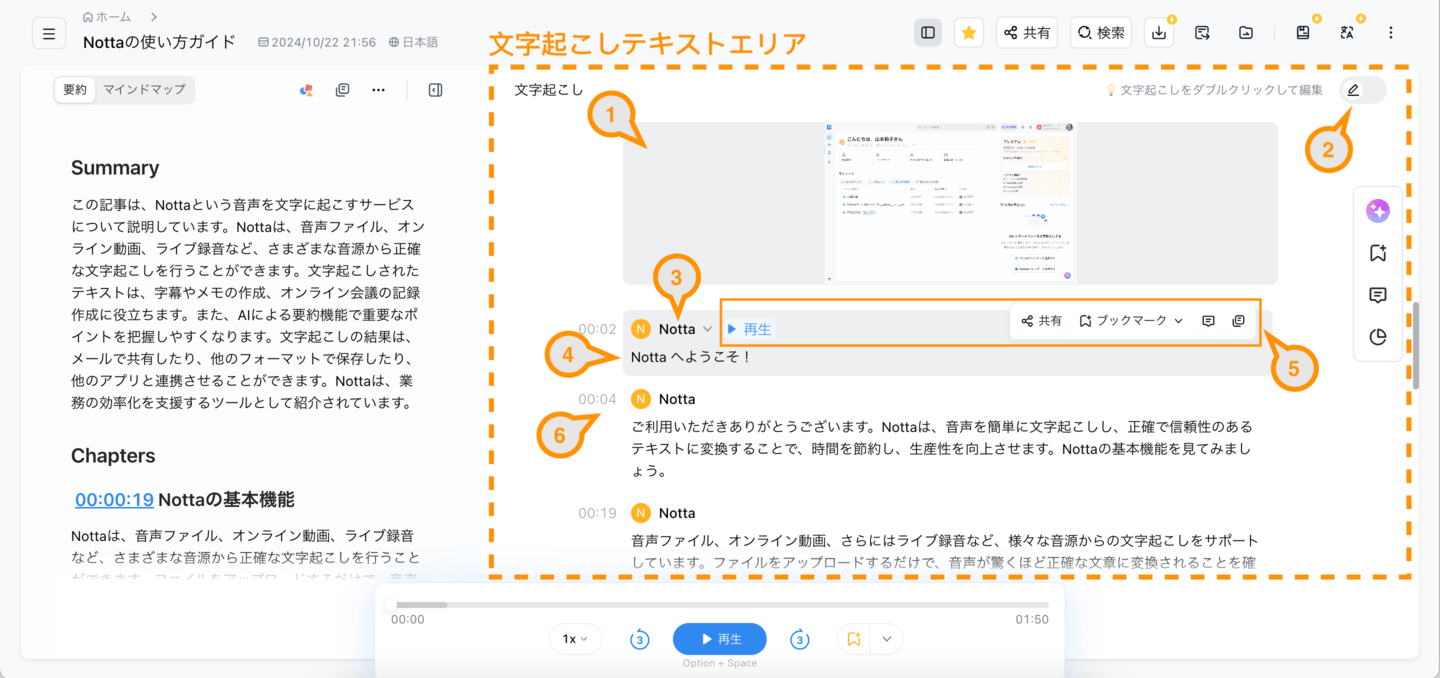Click the 日本語 language label

pyautogui.click(x=413, y=42)
